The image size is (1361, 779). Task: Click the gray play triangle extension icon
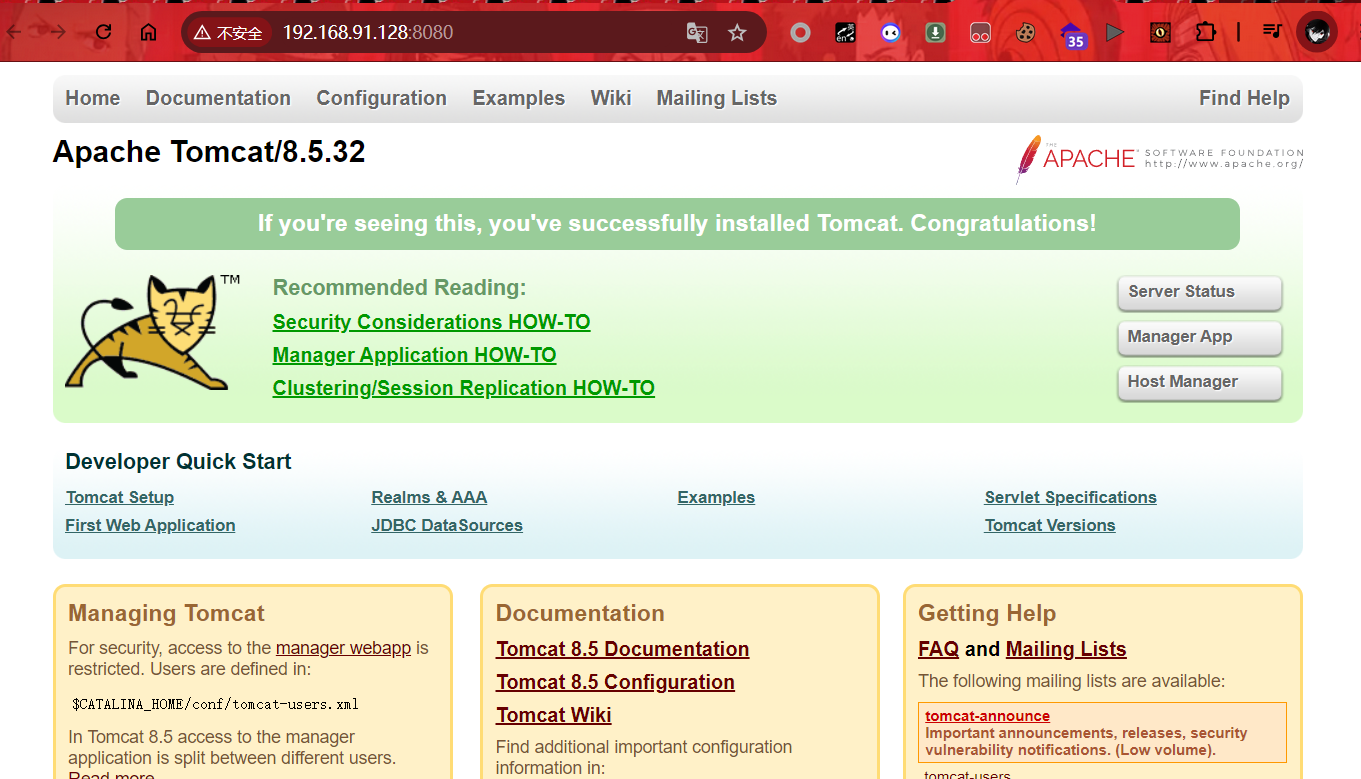pyautogui.click(x=1115, y=33)
